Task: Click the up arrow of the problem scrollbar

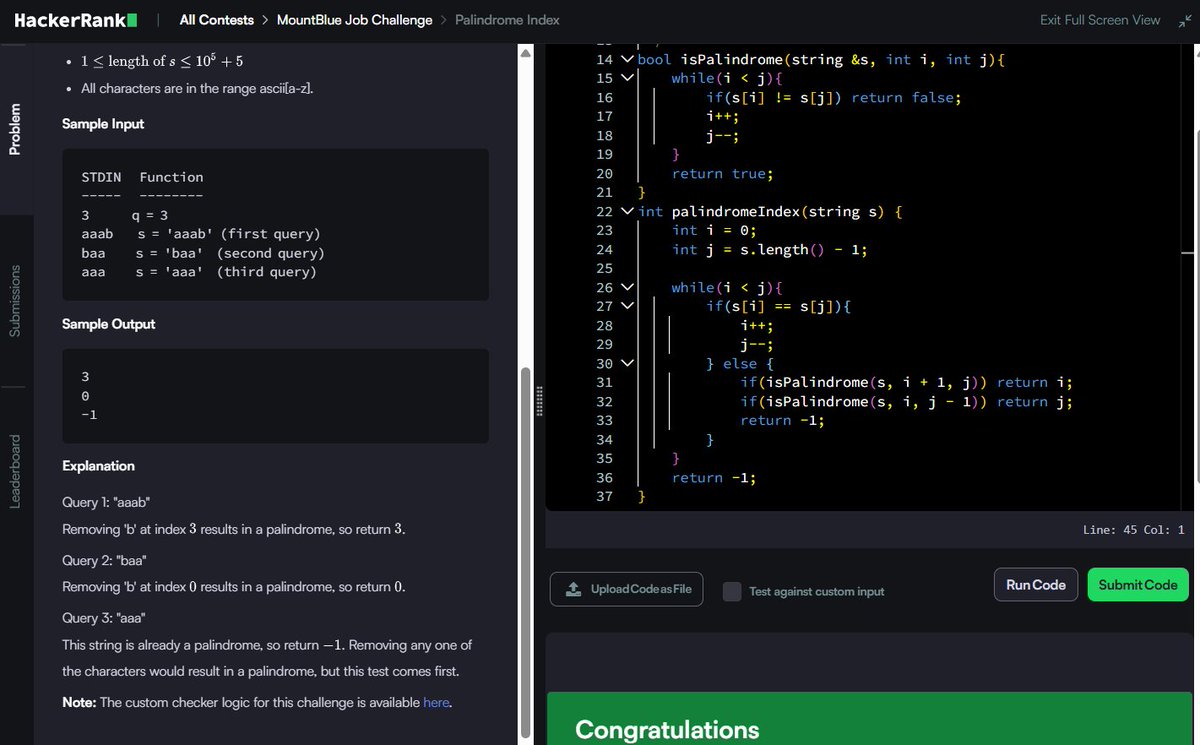Action: tap(526, 53)
